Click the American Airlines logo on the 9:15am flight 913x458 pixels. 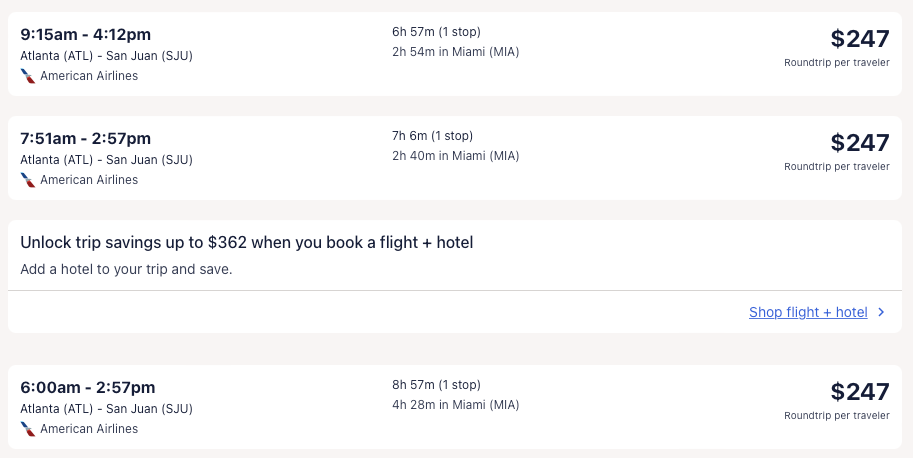coord(28,76)
